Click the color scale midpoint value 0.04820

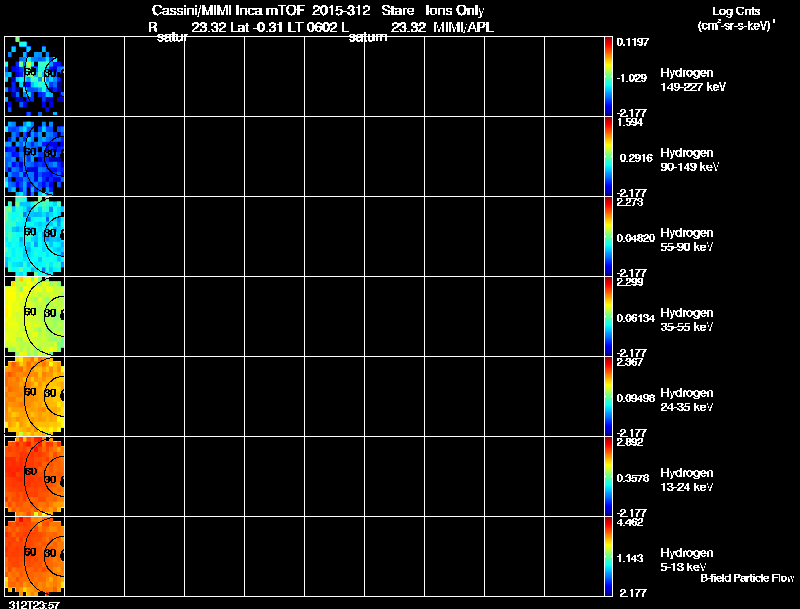click(x=636, y=238)
